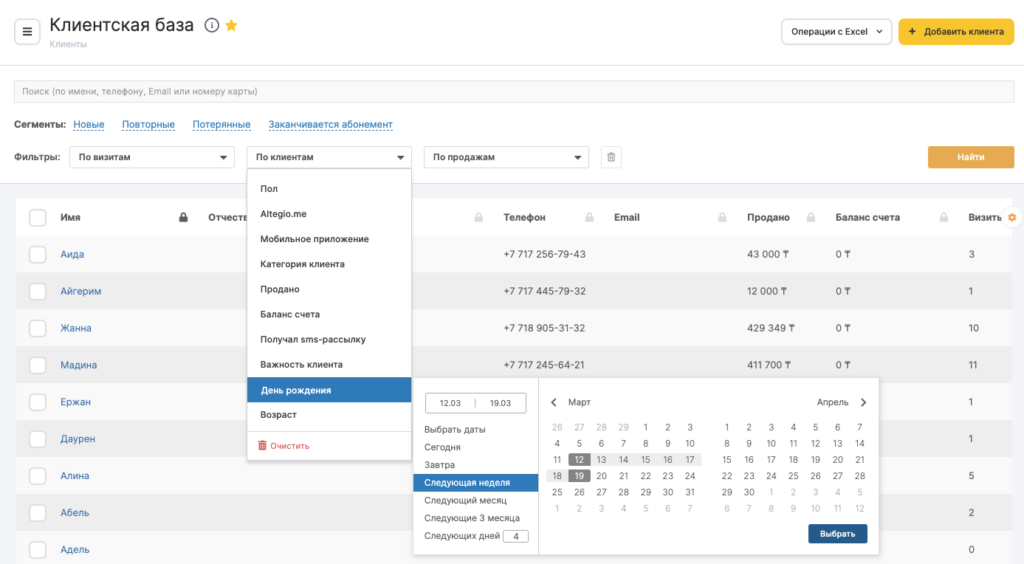The height and width of the screenshot is (564, 1024).
Task: Click the info icon beside Клиентская база
Action: [211, 26]
